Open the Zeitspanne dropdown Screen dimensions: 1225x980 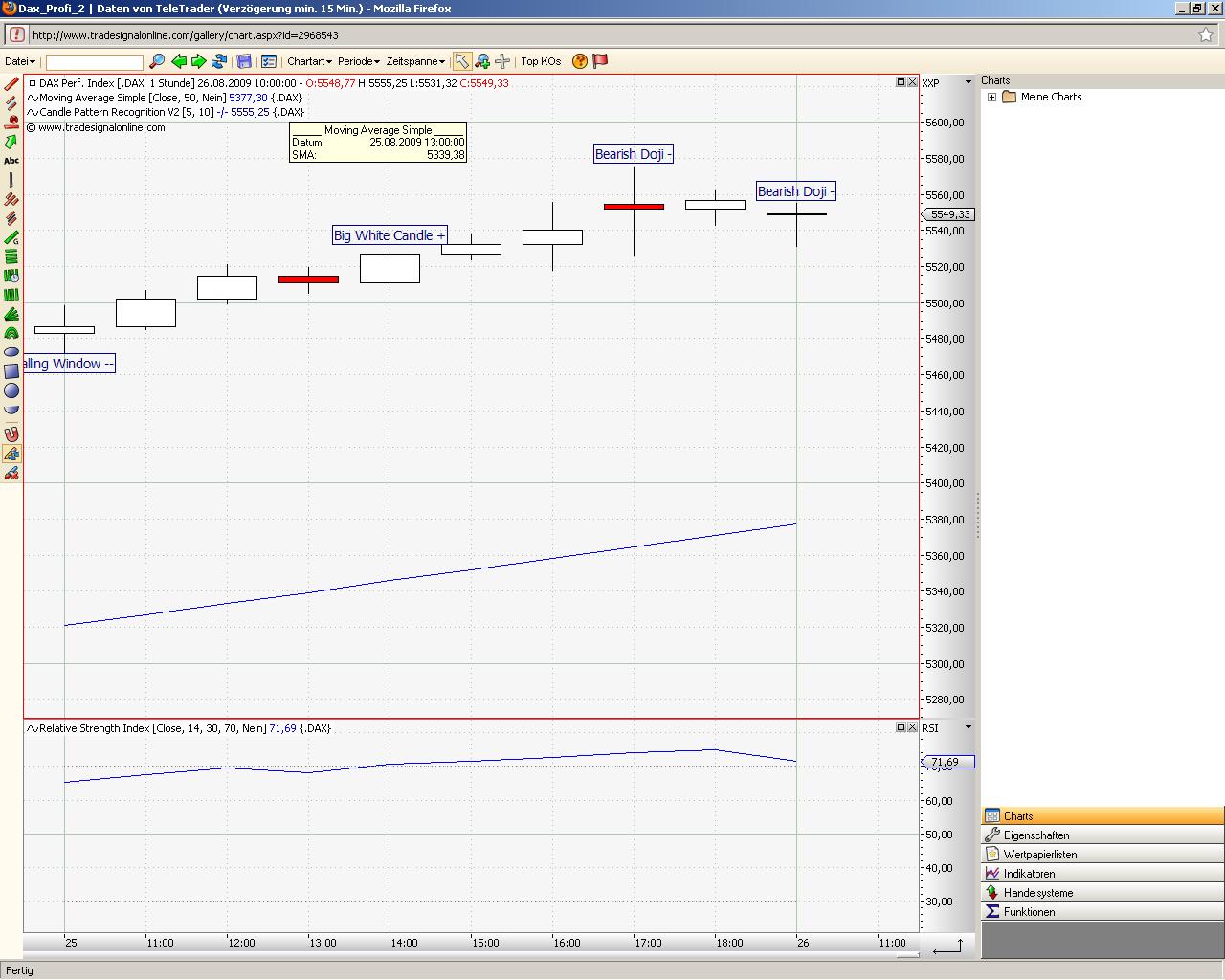[415, 61]
